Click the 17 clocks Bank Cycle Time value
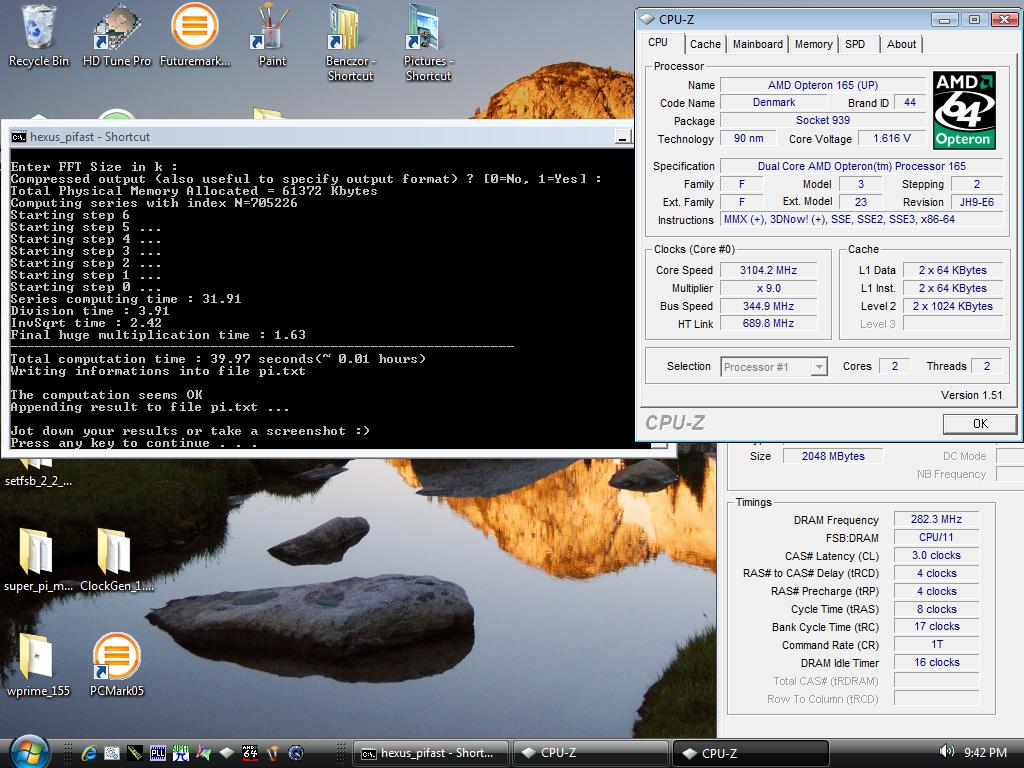This screenshot has height=768, width=1024. pyautogui.click(x=936, y=626)
